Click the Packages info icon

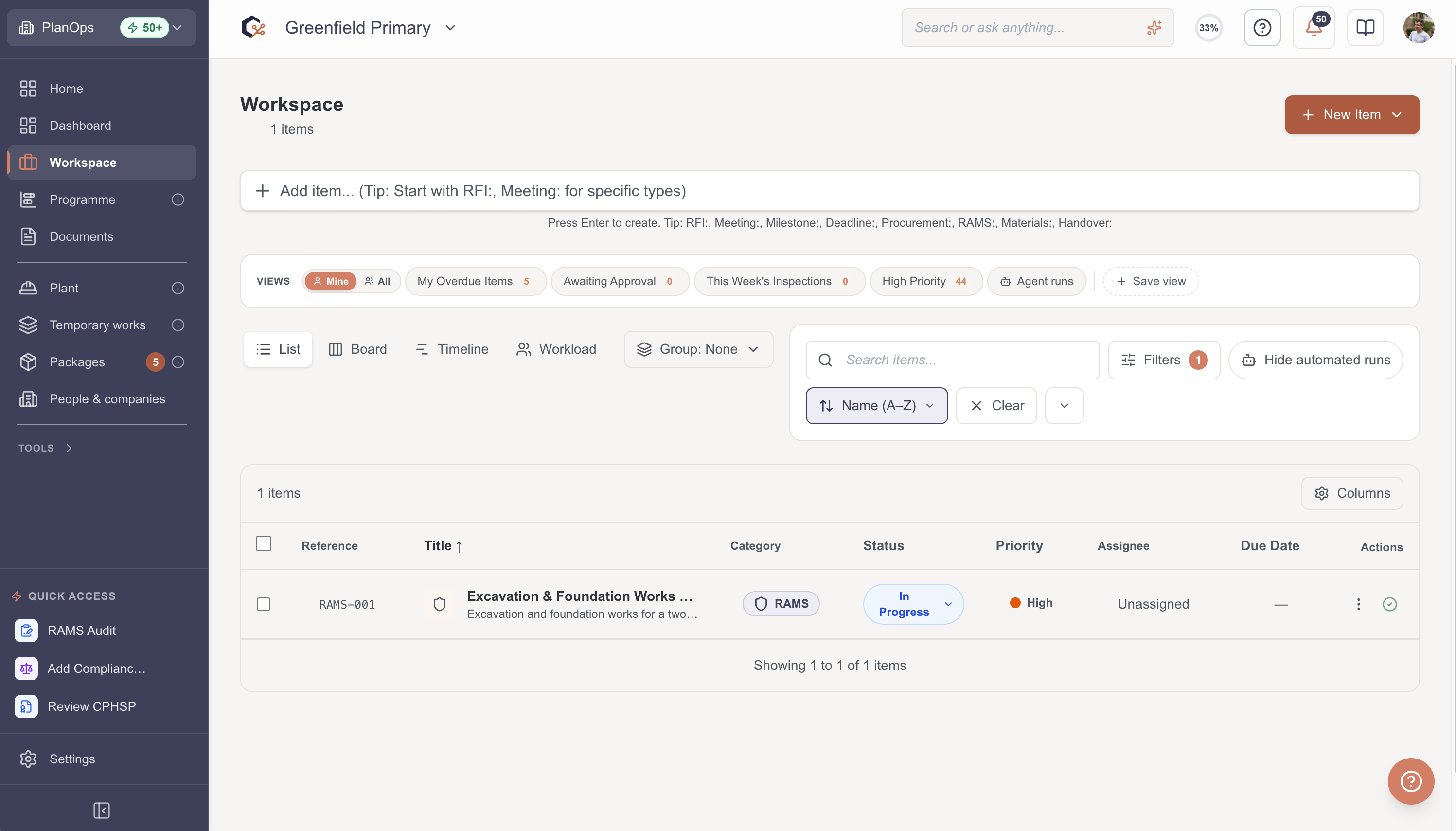178,362
